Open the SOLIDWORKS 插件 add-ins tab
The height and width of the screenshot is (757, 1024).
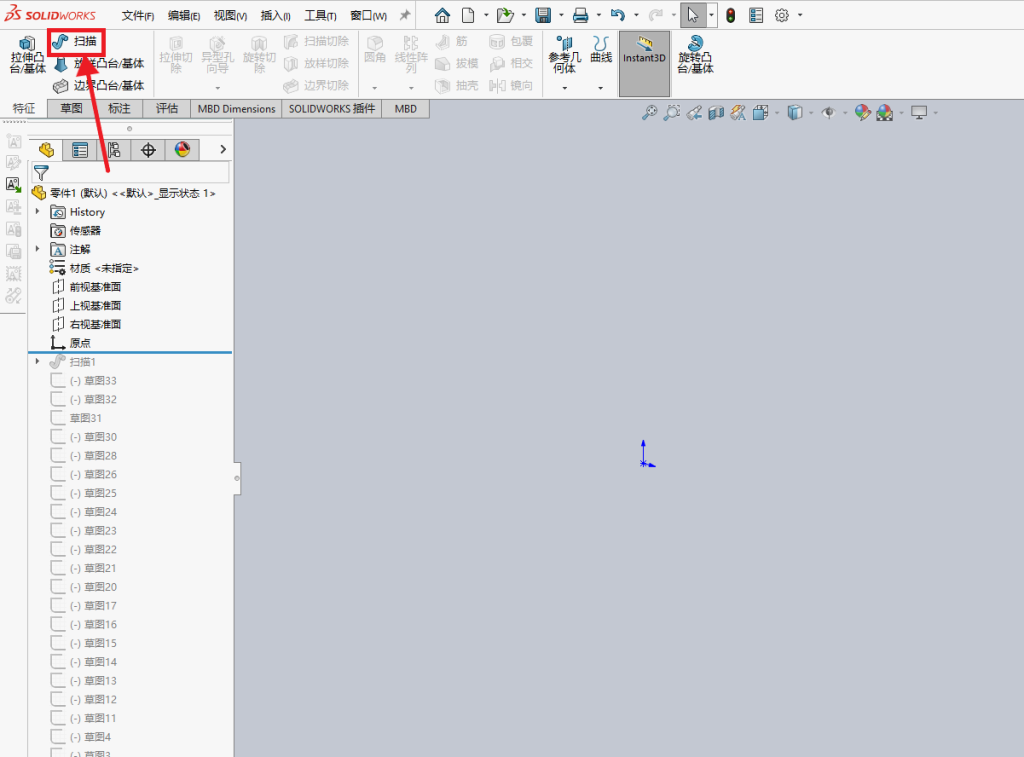pyautogui.click(x=332, y=108)
